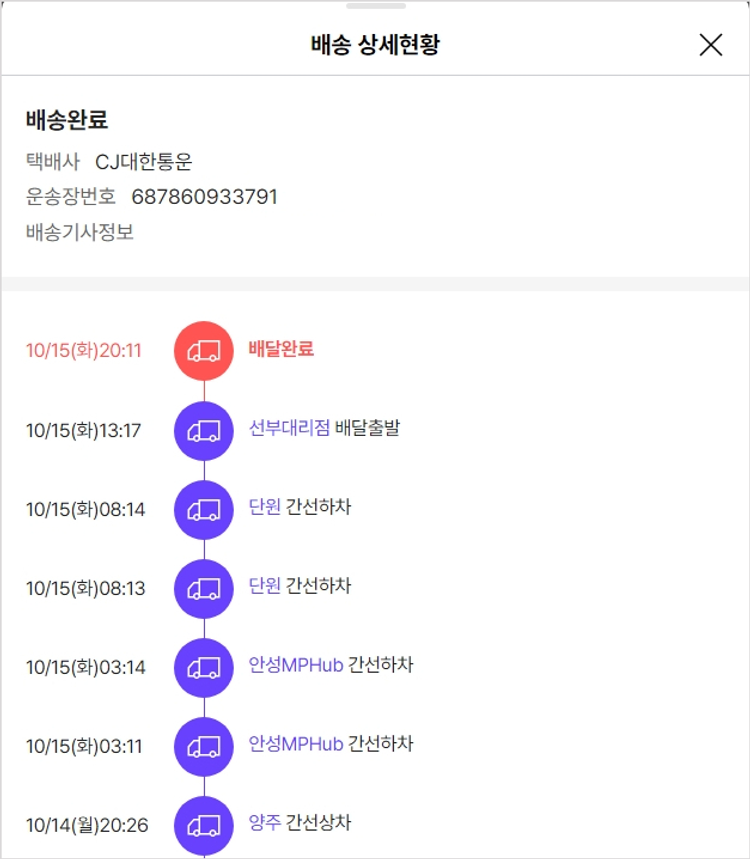The image size is (750, 859).
Task: Click the red 배달완료 truck icon
Action: tap(204, 351)
